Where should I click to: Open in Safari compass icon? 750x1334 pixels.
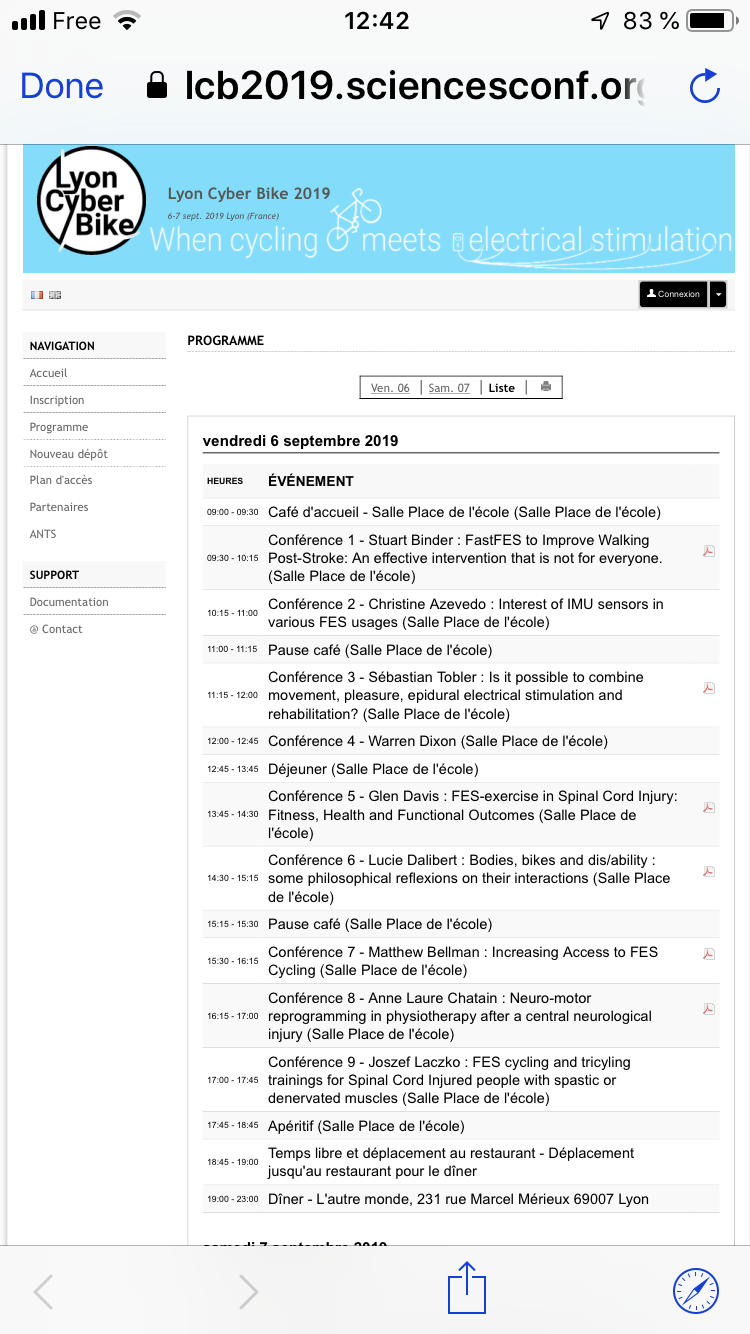[x=696, y=1290]
